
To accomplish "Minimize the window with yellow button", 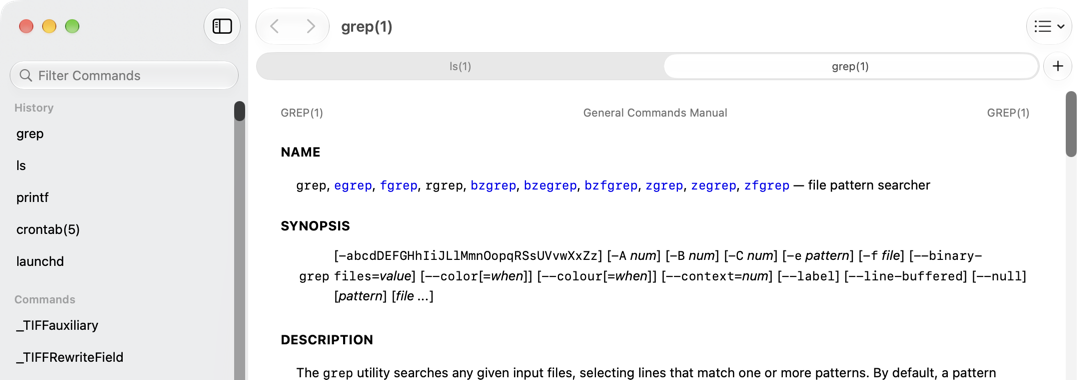I will [x=49, y=26].
